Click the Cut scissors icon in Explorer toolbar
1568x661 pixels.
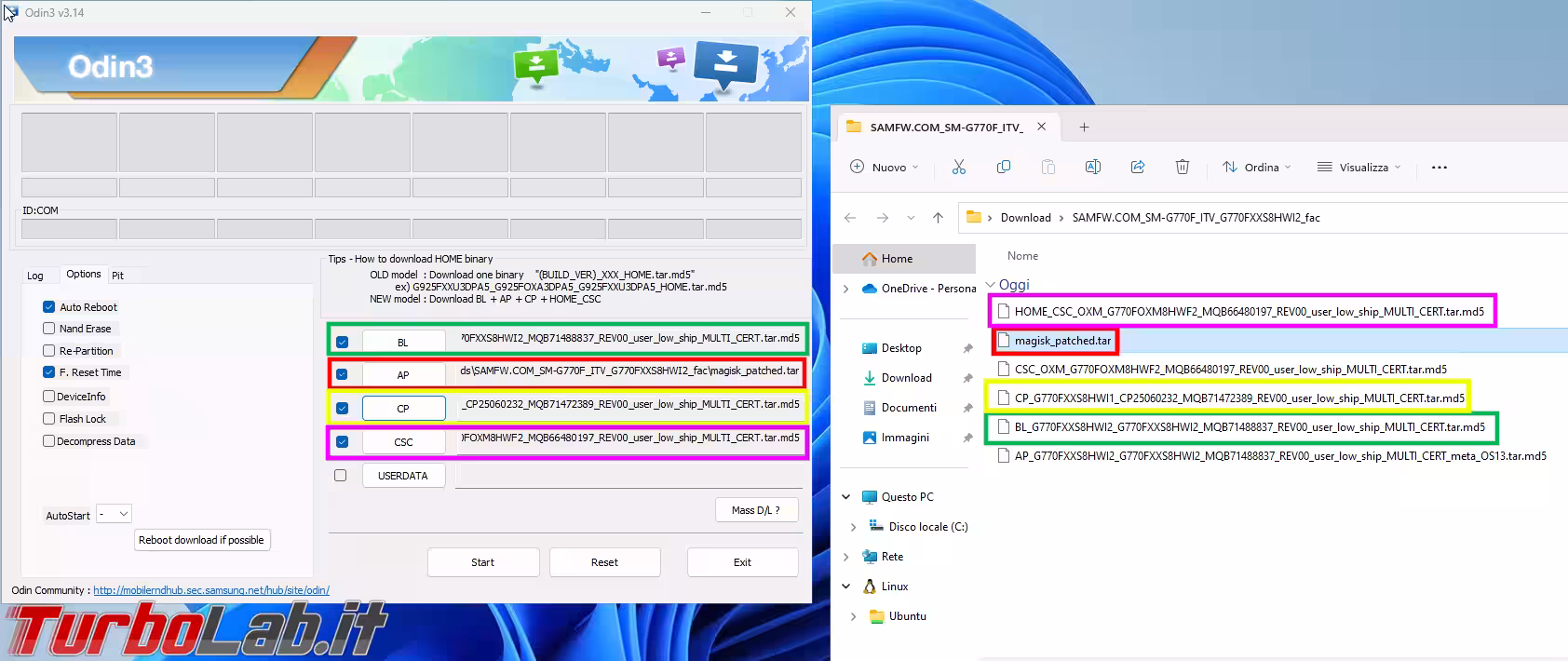(958, 167)
